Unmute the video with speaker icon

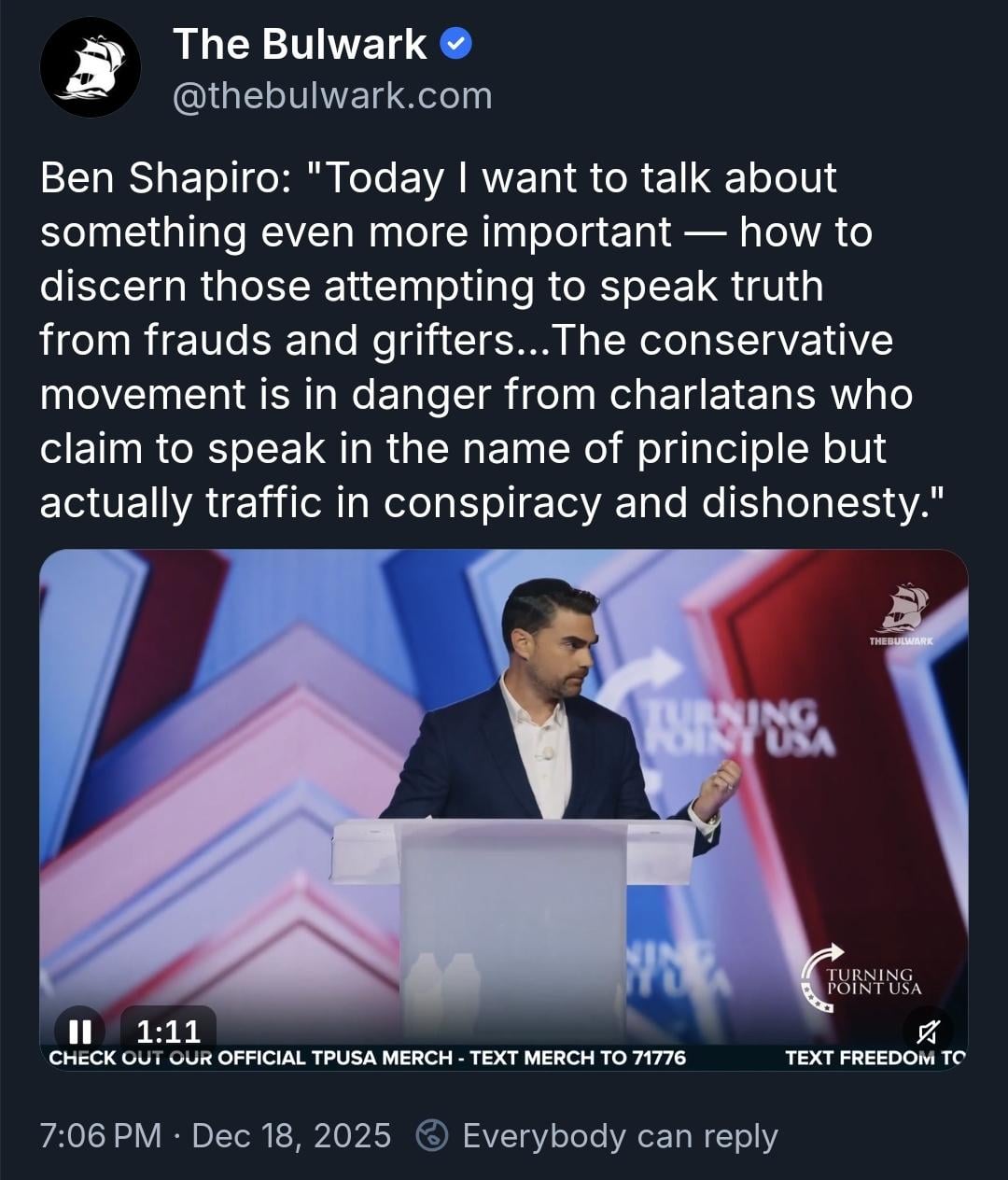[x=928, y=1031]
